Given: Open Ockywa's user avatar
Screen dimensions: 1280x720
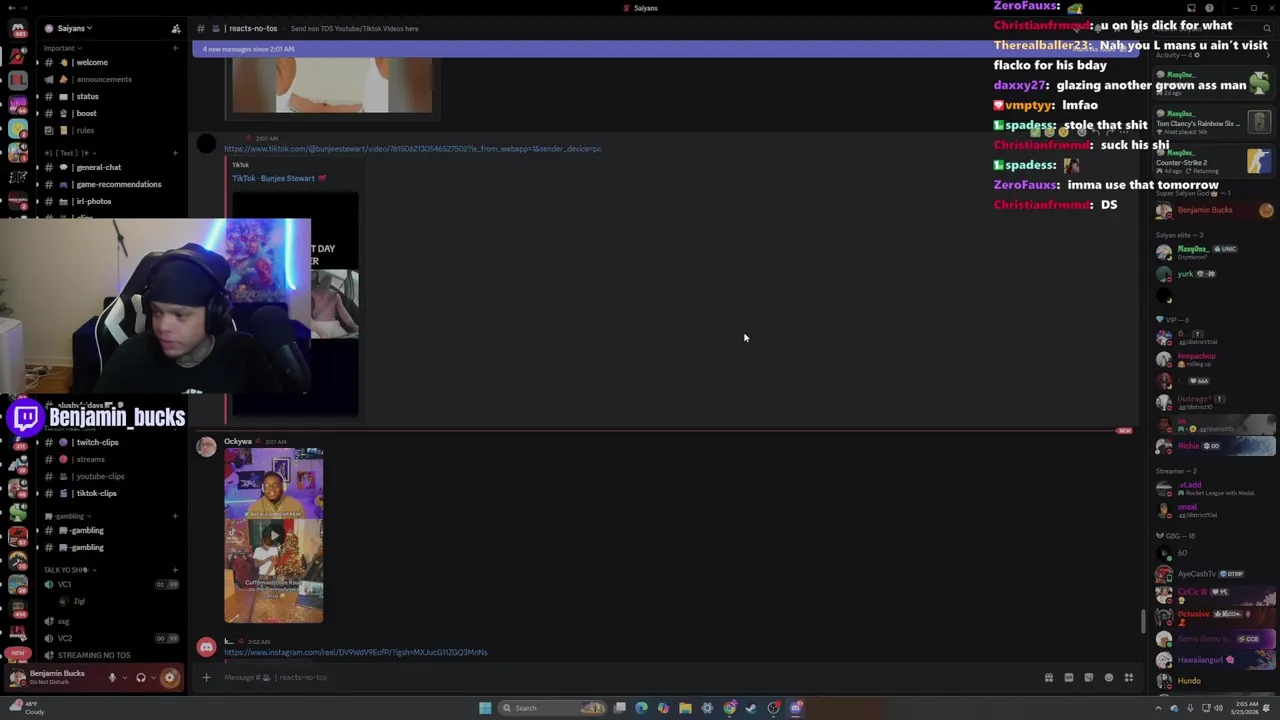Looking at the screenshot, I should [x=206, y=447].
